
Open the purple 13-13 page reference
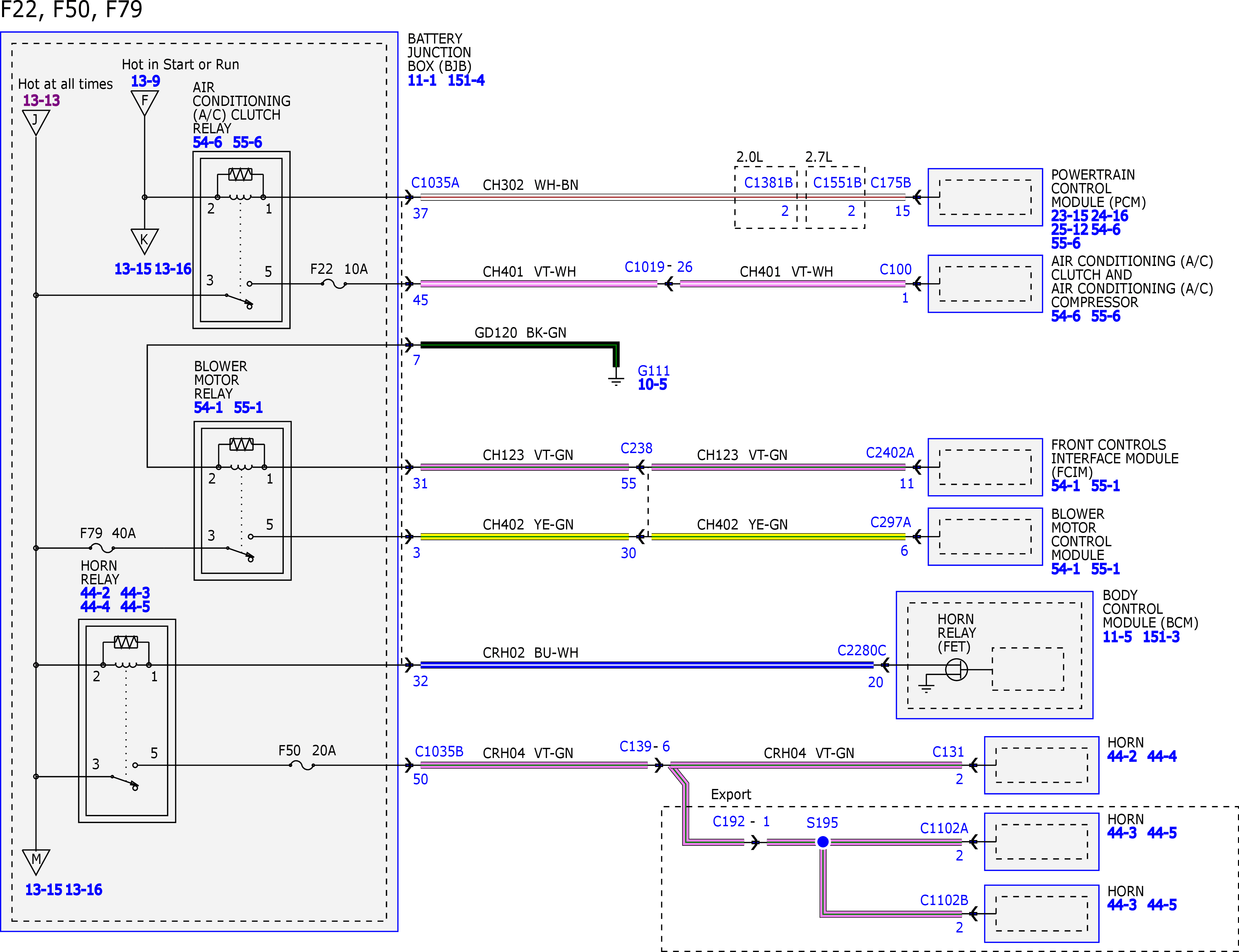click(x=41, y=100)
